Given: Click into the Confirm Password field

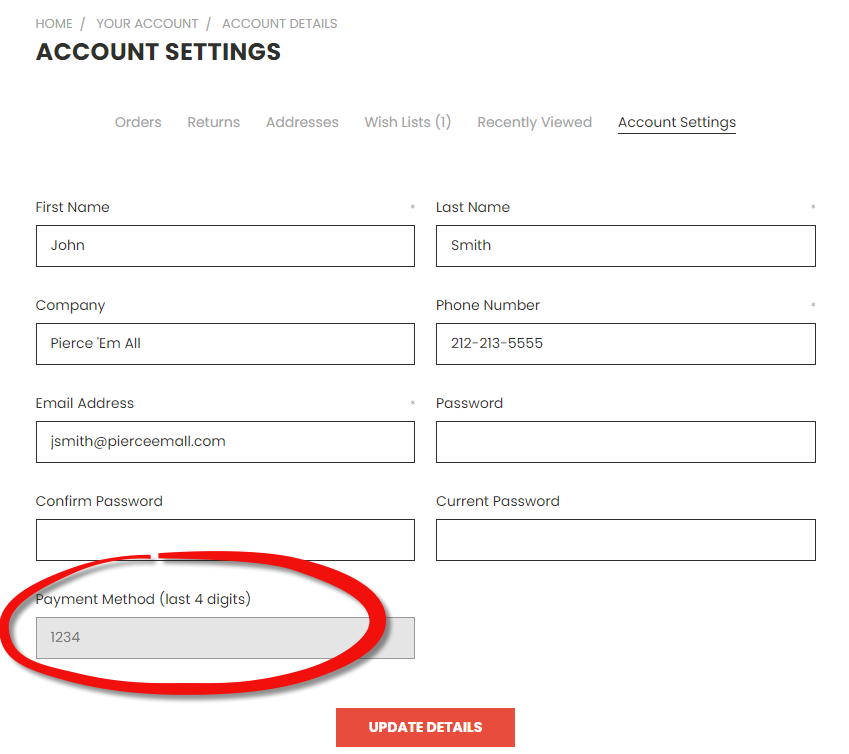Looking at the screenshot, I should click(225, 540).
